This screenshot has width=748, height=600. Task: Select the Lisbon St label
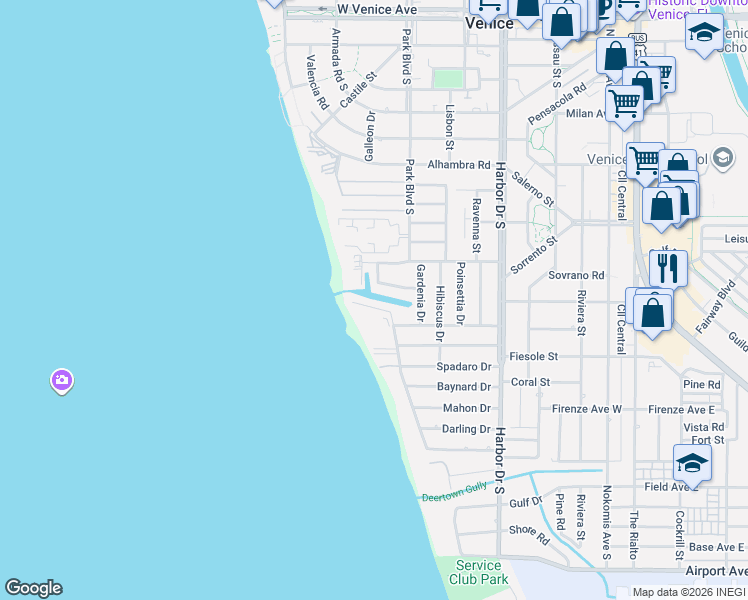tap(449, 127)
